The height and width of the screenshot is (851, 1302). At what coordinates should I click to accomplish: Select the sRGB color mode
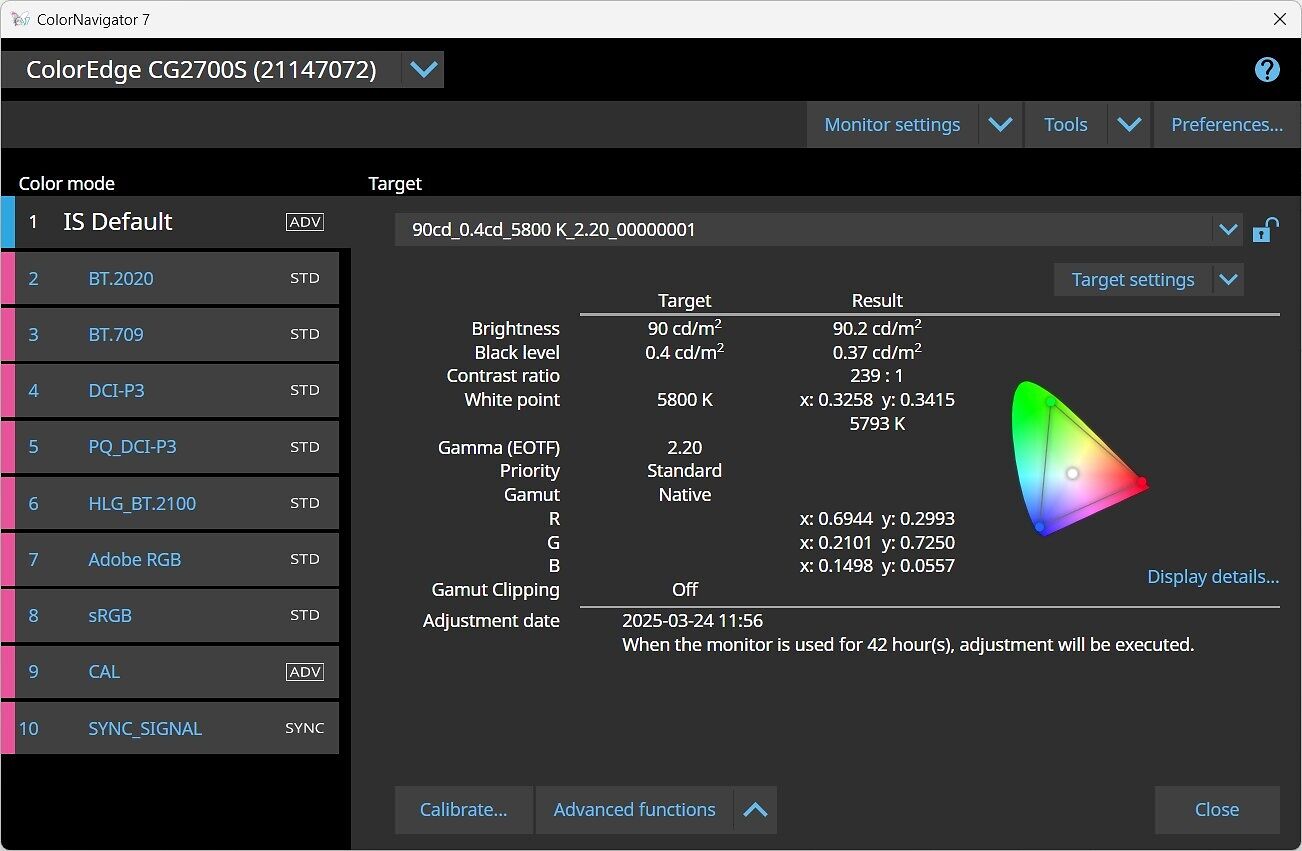(171, 615)
